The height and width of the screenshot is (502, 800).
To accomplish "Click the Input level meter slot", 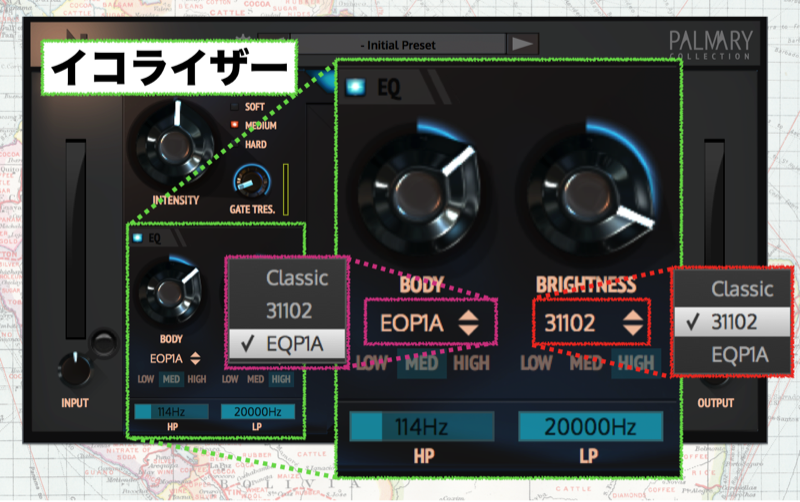I will click(x=76, y=239).
